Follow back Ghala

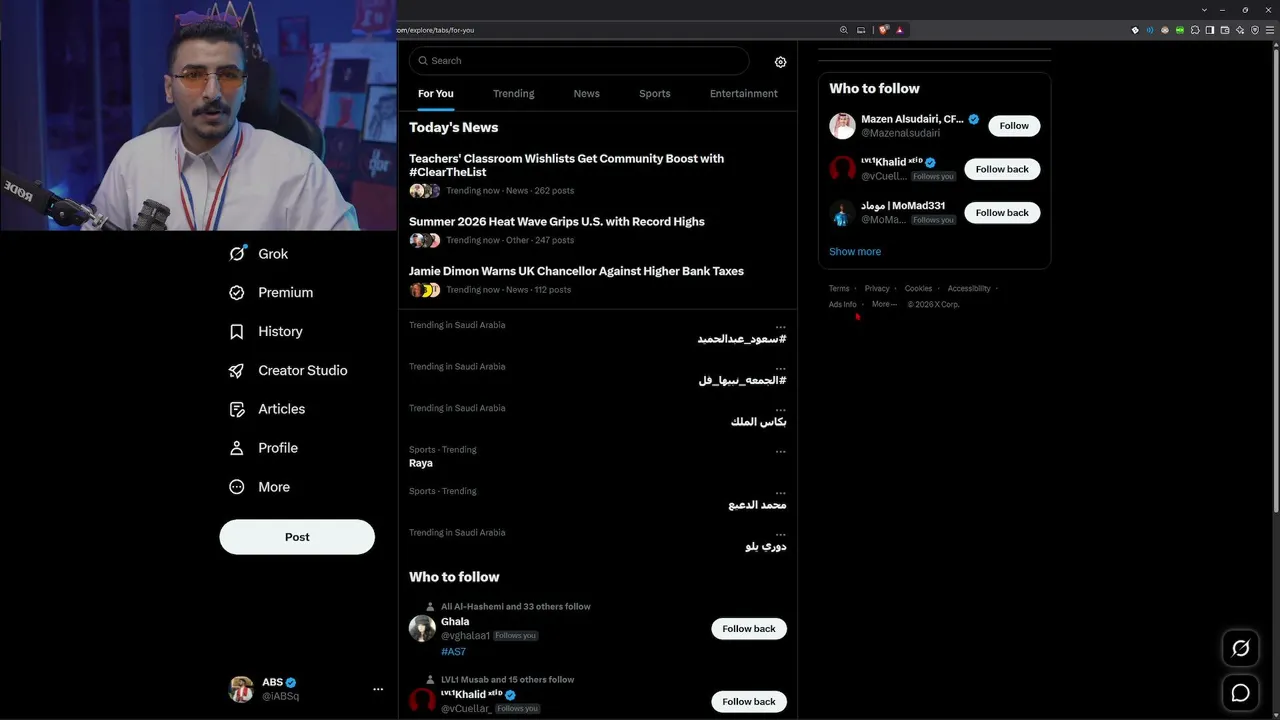point(749,629)
